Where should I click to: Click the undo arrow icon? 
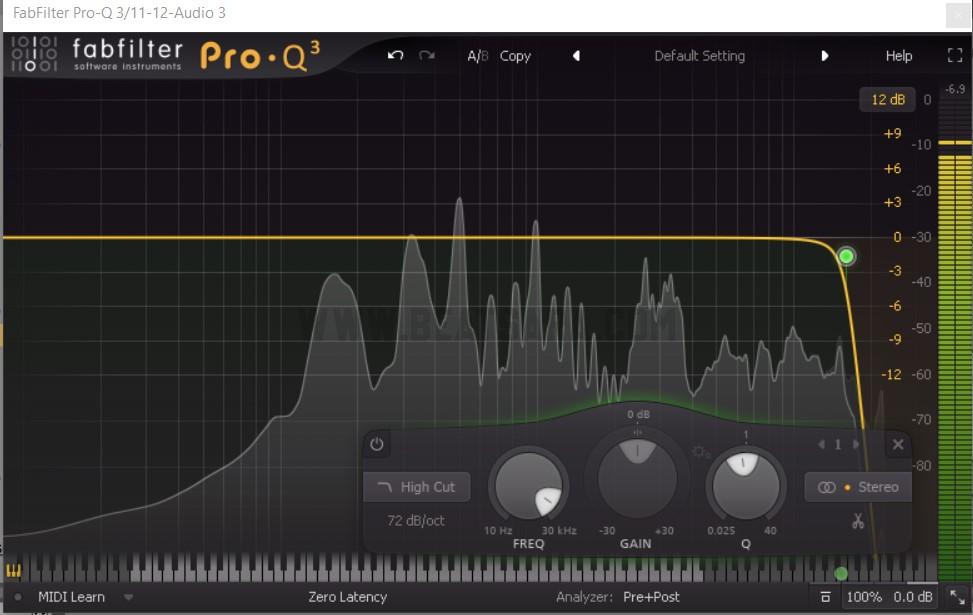pyautogui.click(x=395, y=56)
